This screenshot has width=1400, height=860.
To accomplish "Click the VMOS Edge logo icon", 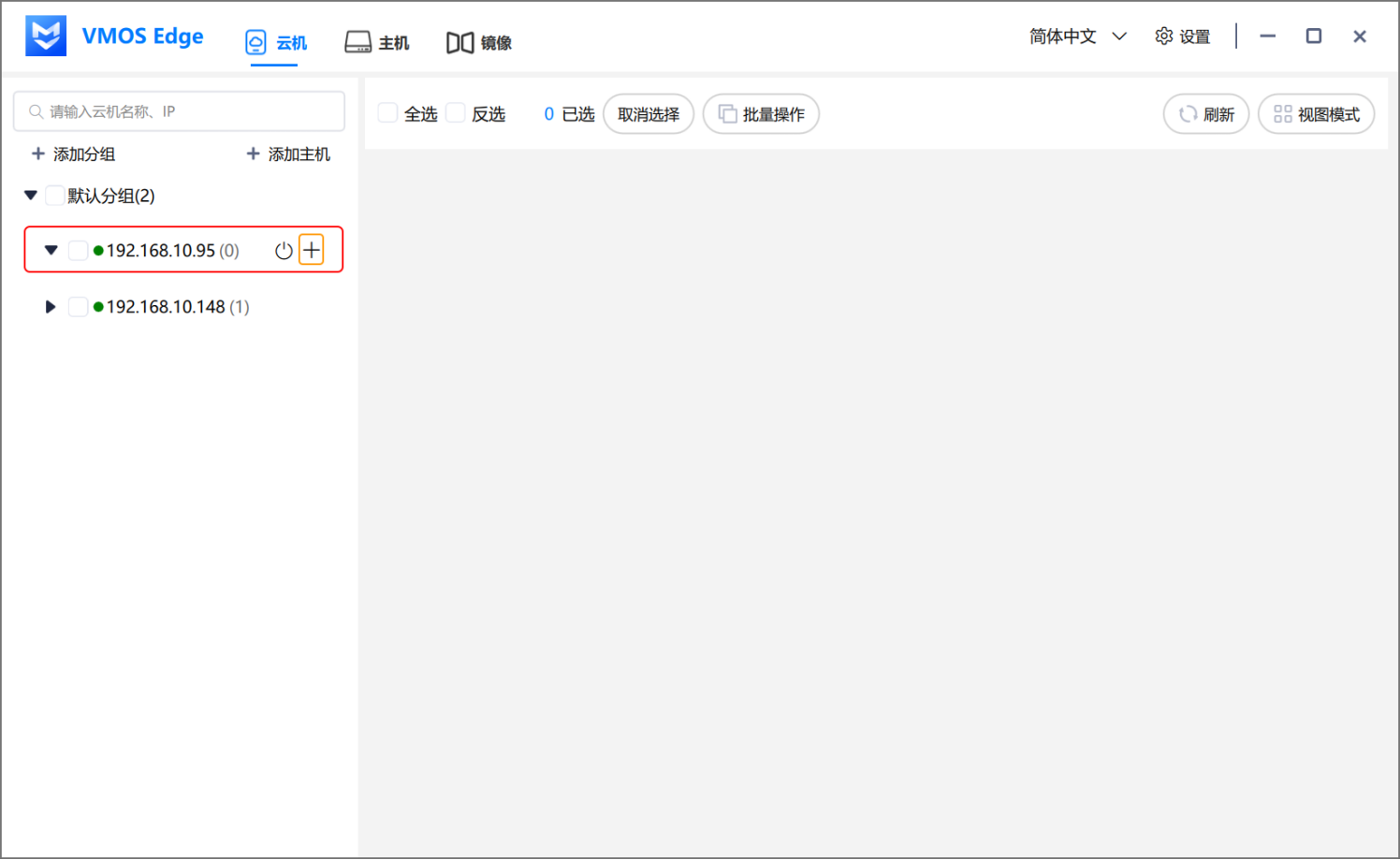I will point(45,35).
